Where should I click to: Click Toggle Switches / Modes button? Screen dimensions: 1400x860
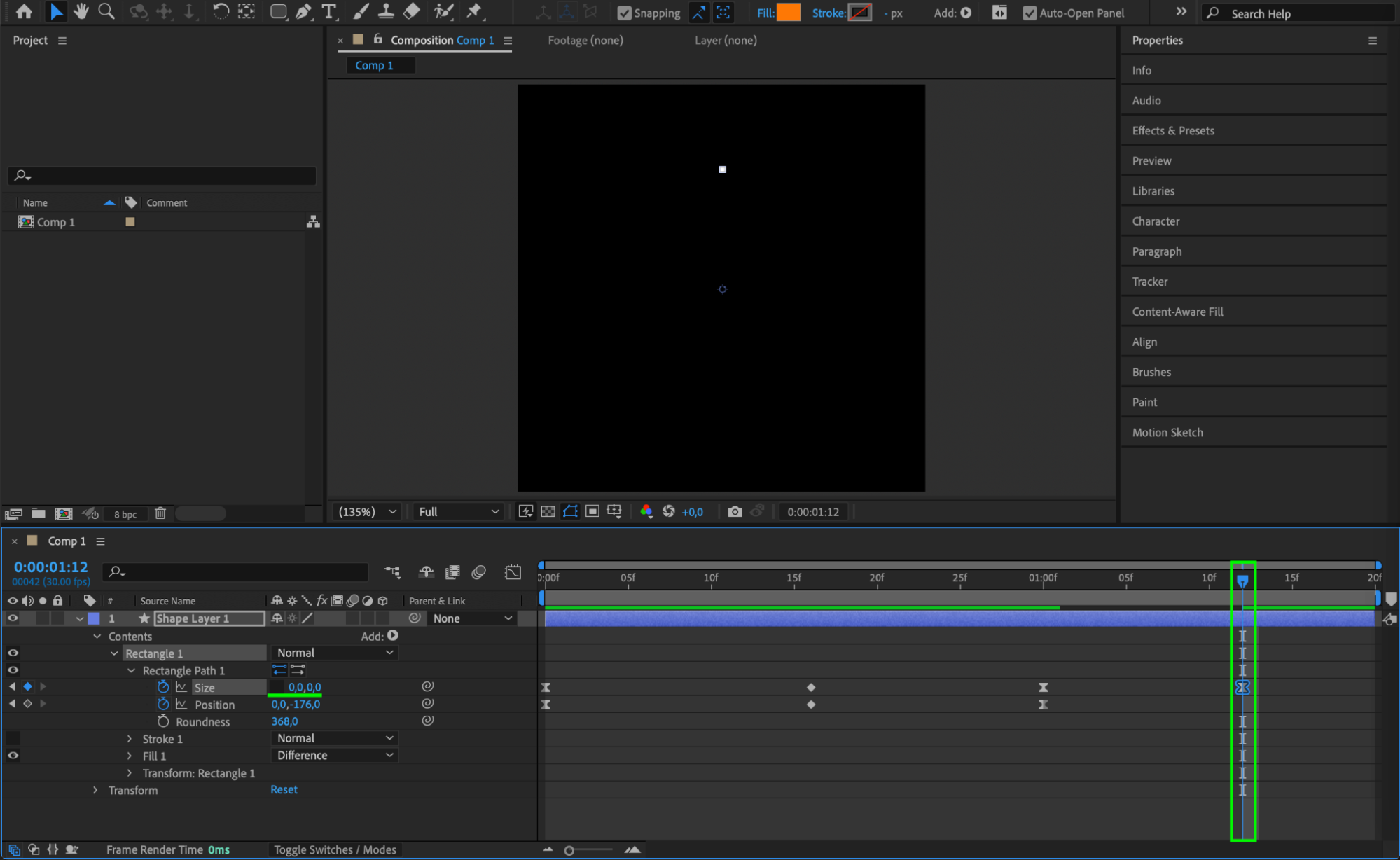pyautogui.click(x=335, y=849)
